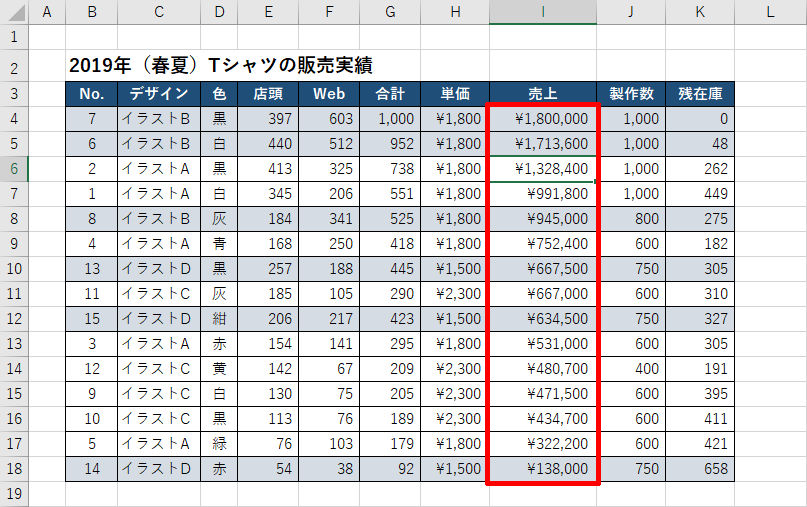Click the title cell 2019年（春夏）Tシャツの販売実績
The width and height of the screenshot is (807, 507).
[220, 66]
